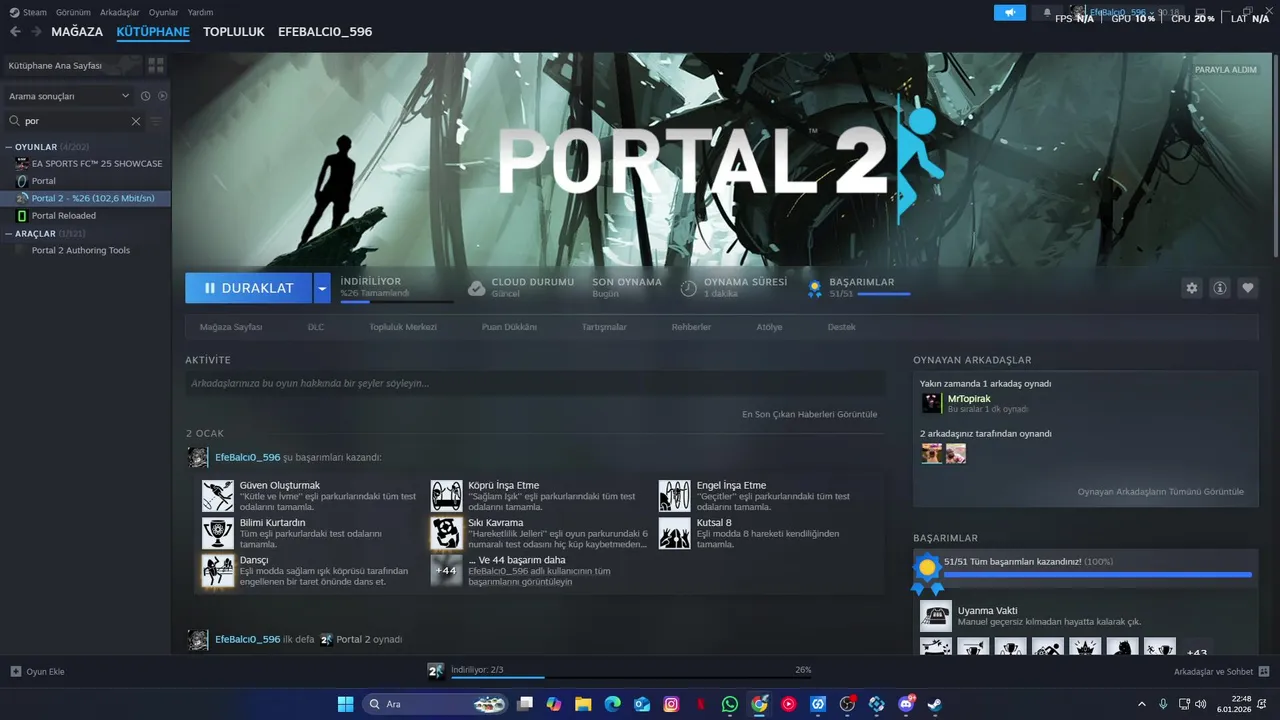Go to MAĞAZA tab

click(77, 32)
